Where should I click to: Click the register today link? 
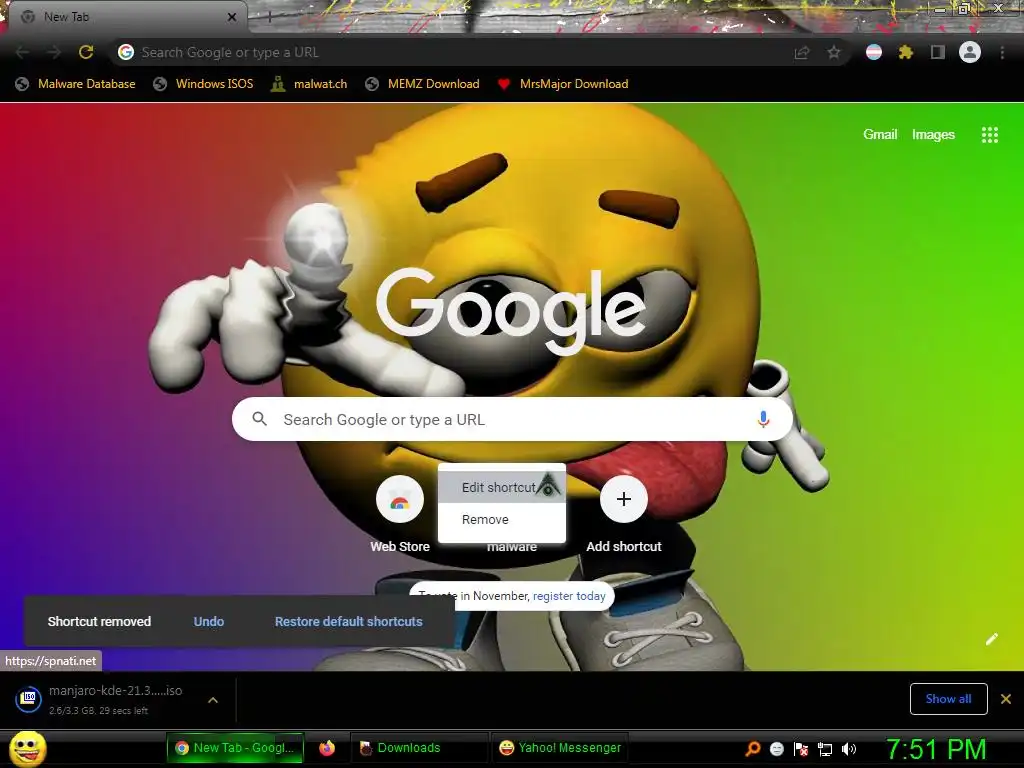pos(569,596)
